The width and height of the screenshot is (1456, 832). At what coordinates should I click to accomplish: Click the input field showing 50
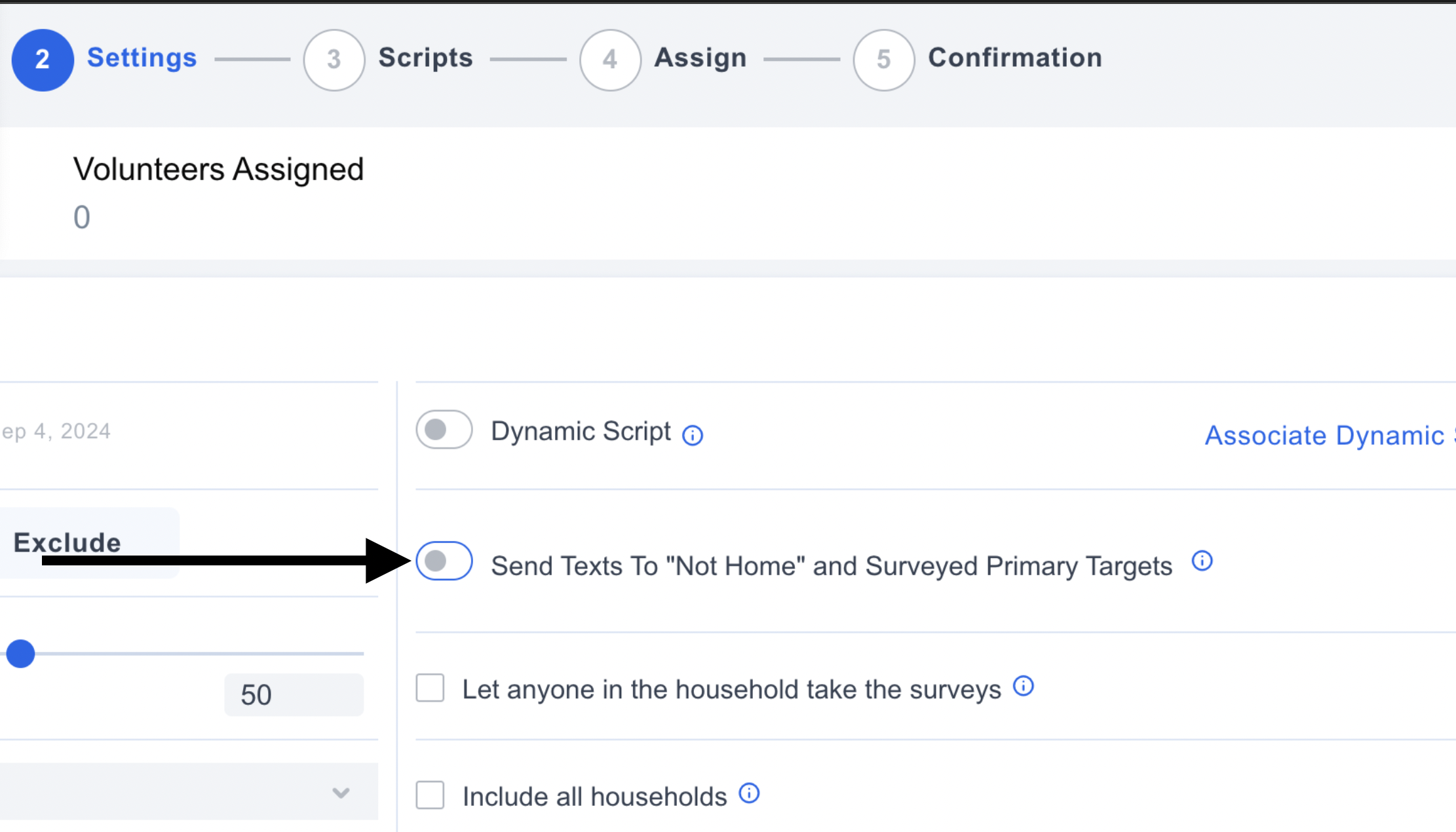(293, 694)
